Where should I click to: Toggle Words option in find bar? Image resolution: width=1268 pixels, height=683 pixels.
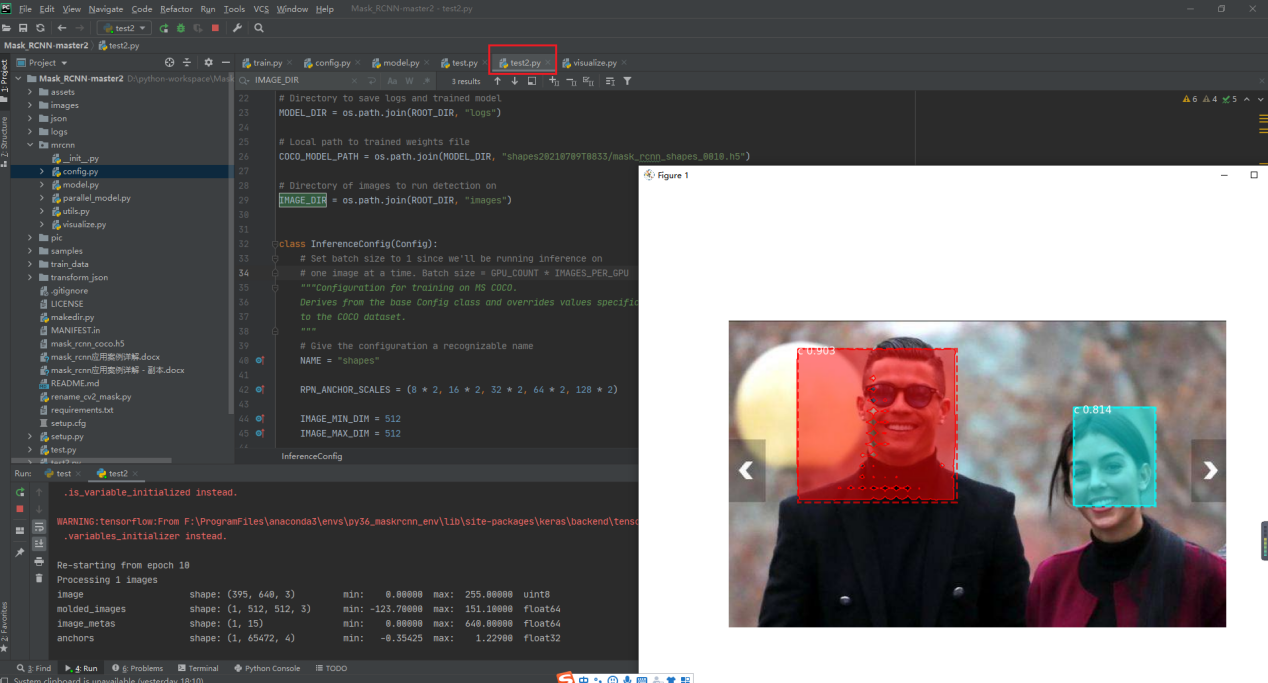pos(409,80)
